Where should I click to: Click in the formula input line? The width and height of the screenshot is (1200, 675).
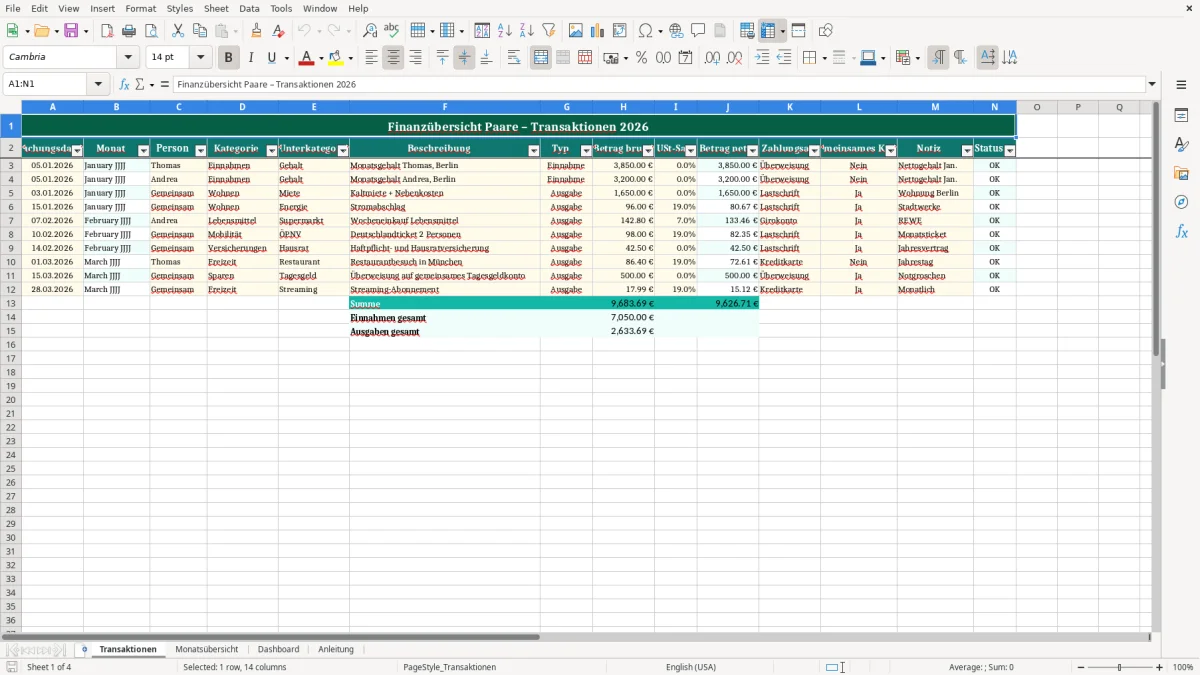pos(658,85)
